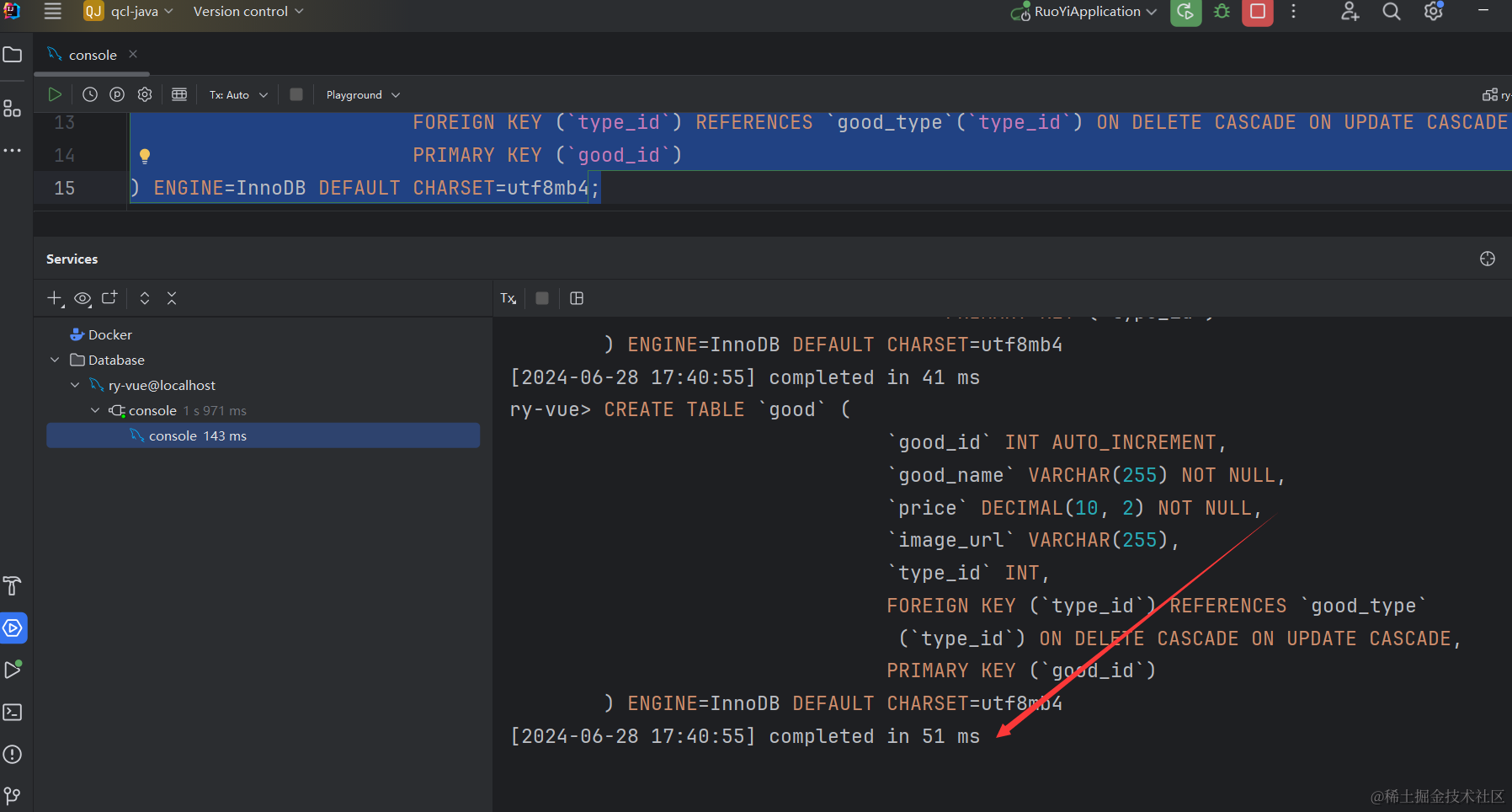This screenshot has width=1512, height=812.
Task: Open the Terminal tool window
Action: 13,713
